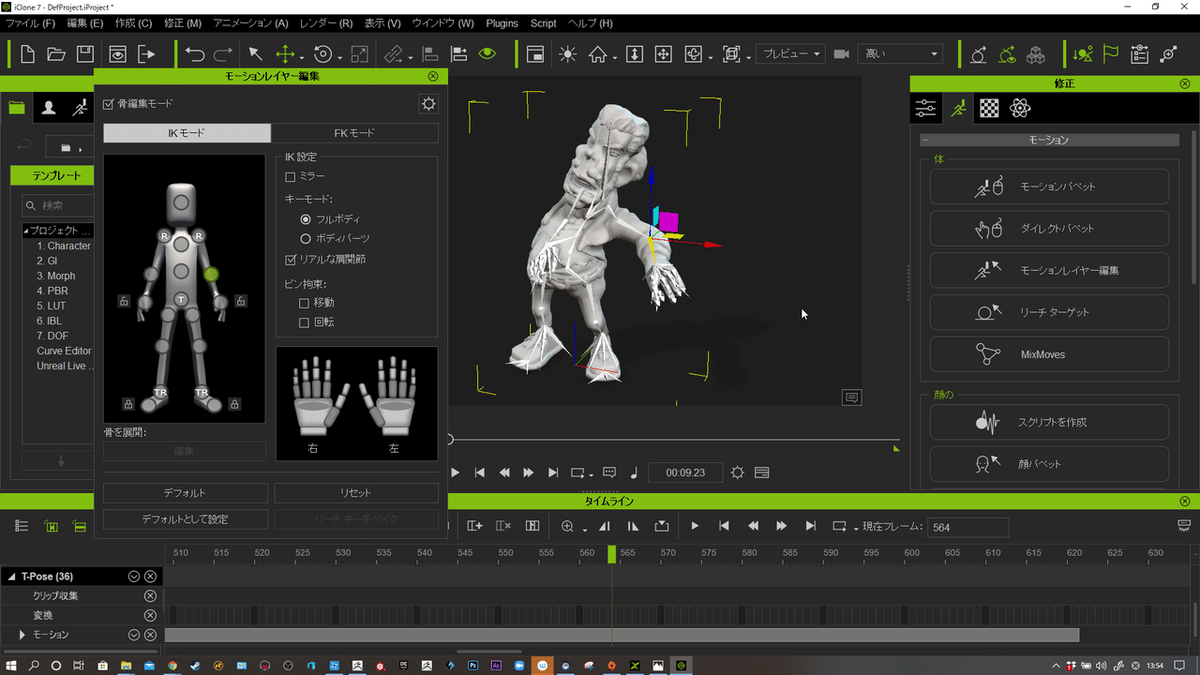Click the video camera icon in toolbar

click(841, 54)
